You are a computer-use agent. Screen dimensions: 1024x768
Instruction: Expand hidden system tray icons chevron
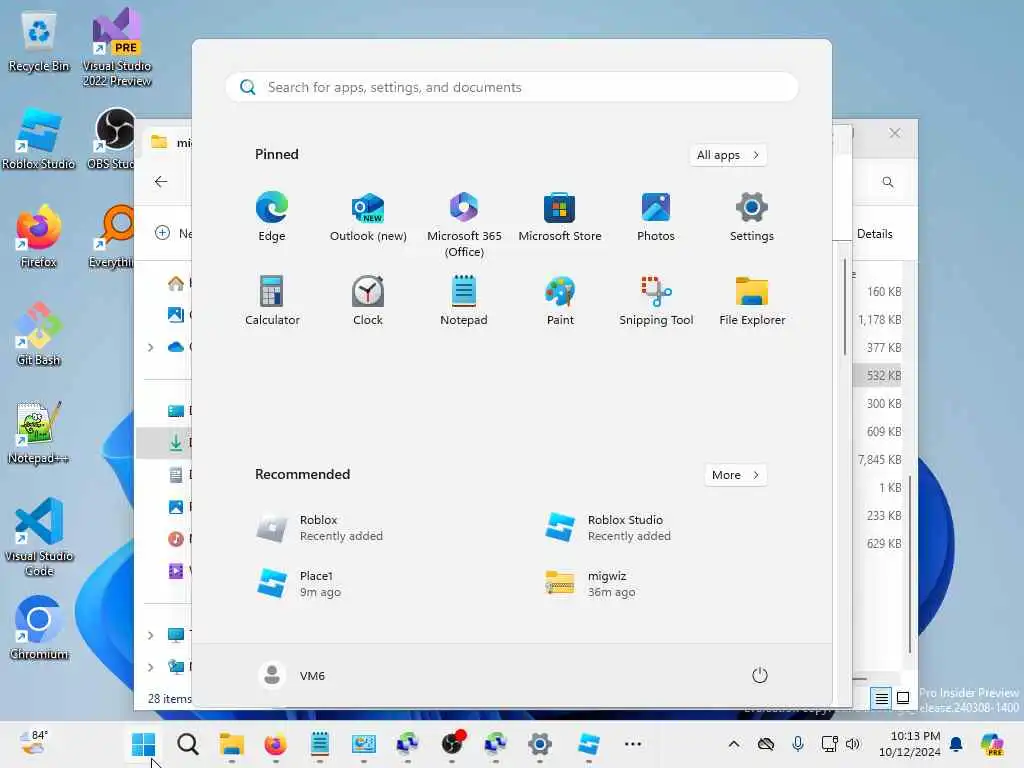point(734,744)
